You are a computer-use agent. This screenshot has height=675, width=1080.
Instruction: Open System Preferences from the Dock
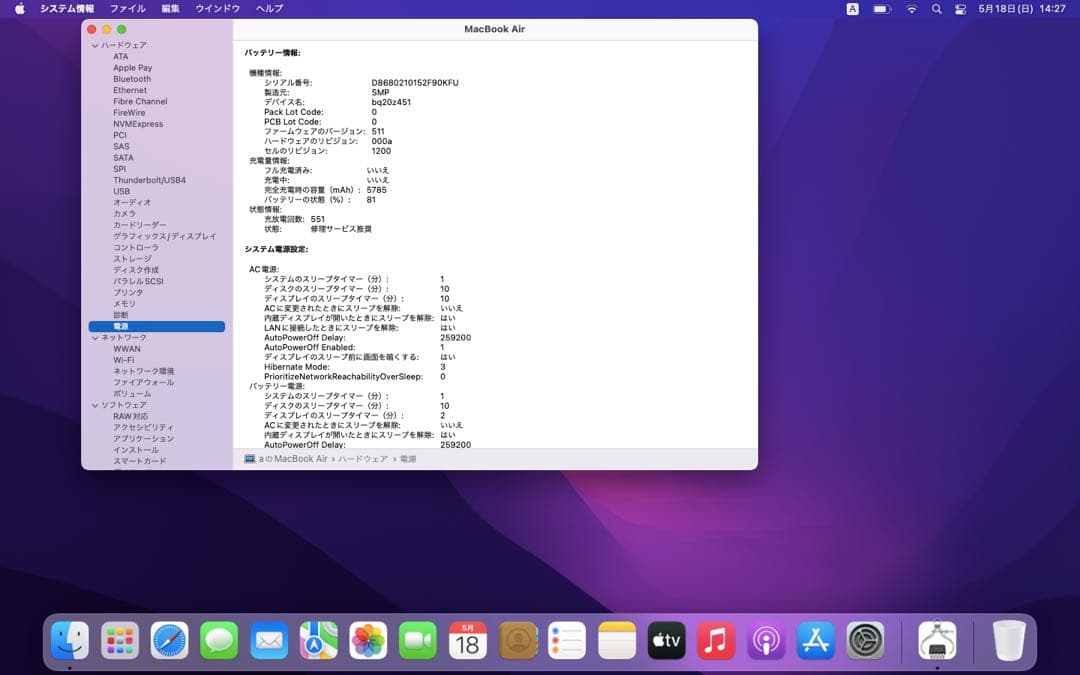[864, 642]
